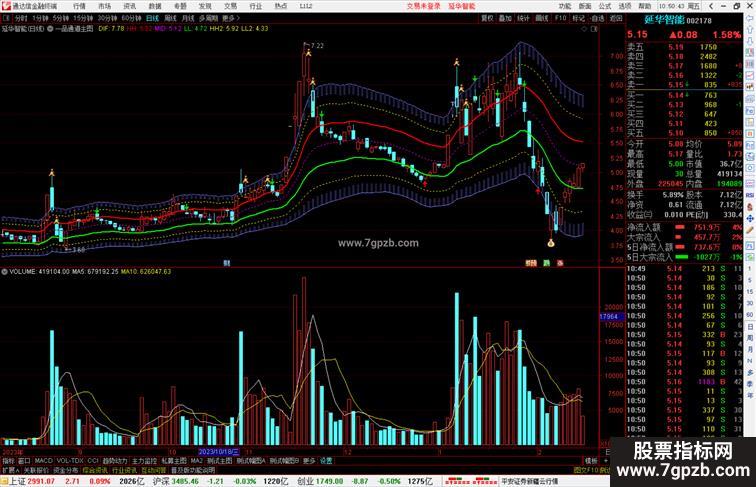
Task: Expand the 更多 period options
Action: (x=230, y=18)
